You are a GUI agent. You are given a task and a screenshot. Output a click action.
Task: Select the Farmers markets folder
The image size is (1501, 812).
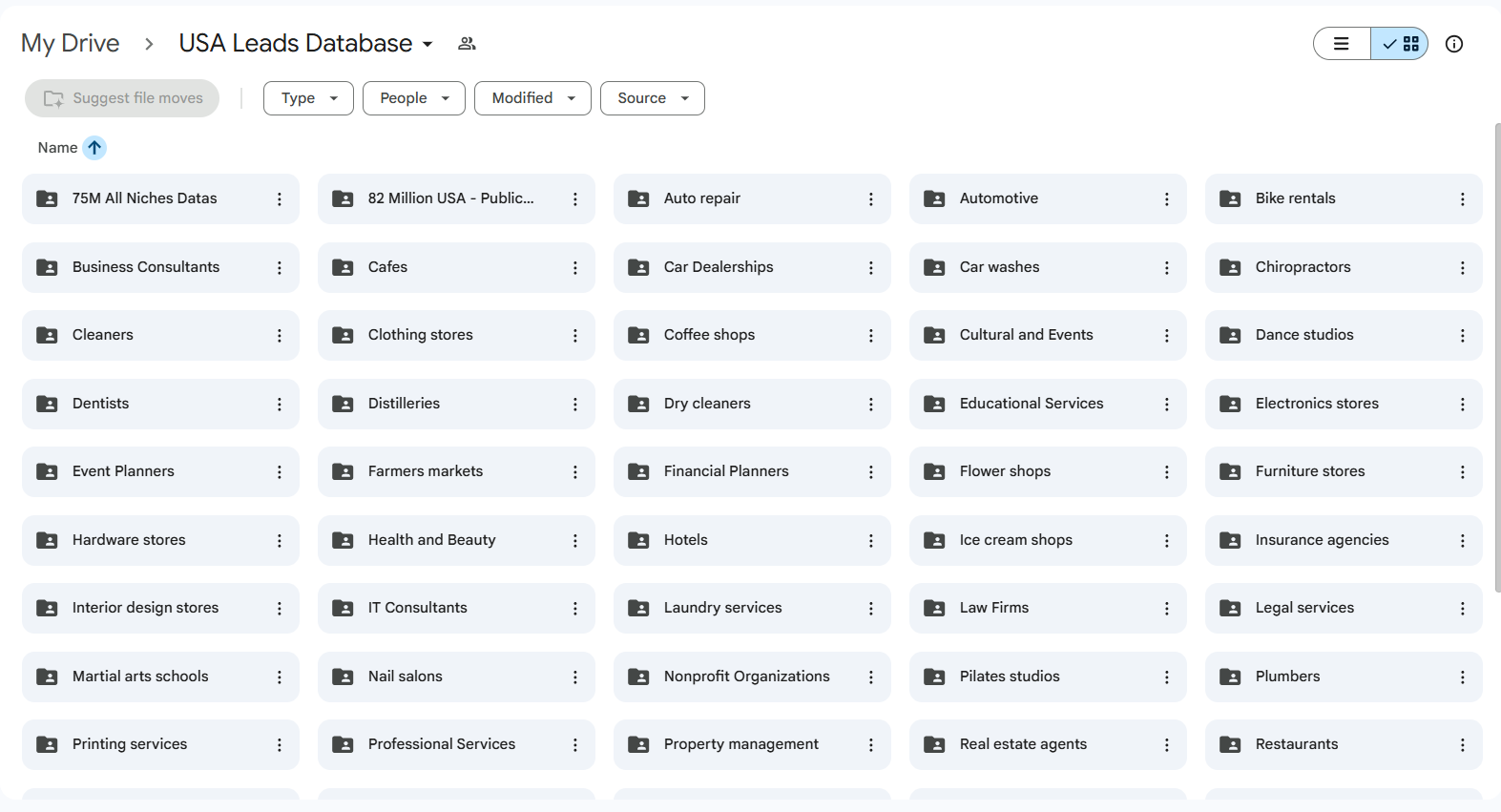click(456, 472)
